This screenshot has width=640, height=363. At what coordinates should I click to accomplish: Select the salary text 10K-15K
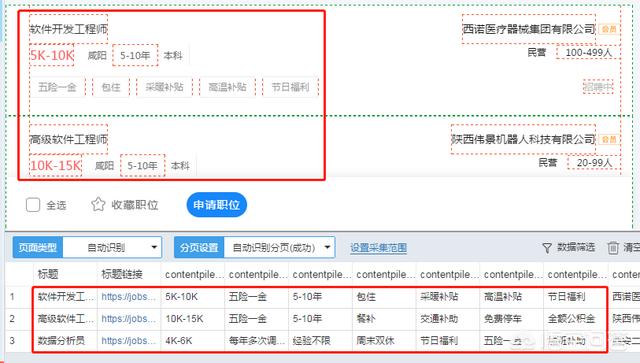pos(56,165)
